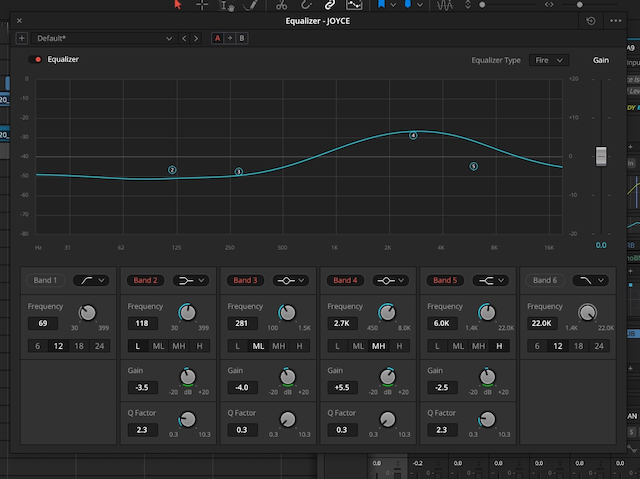The image size is (640, 479).
Task: Click Band 6 Frequency field 22.0K
Action: (542, 323)
